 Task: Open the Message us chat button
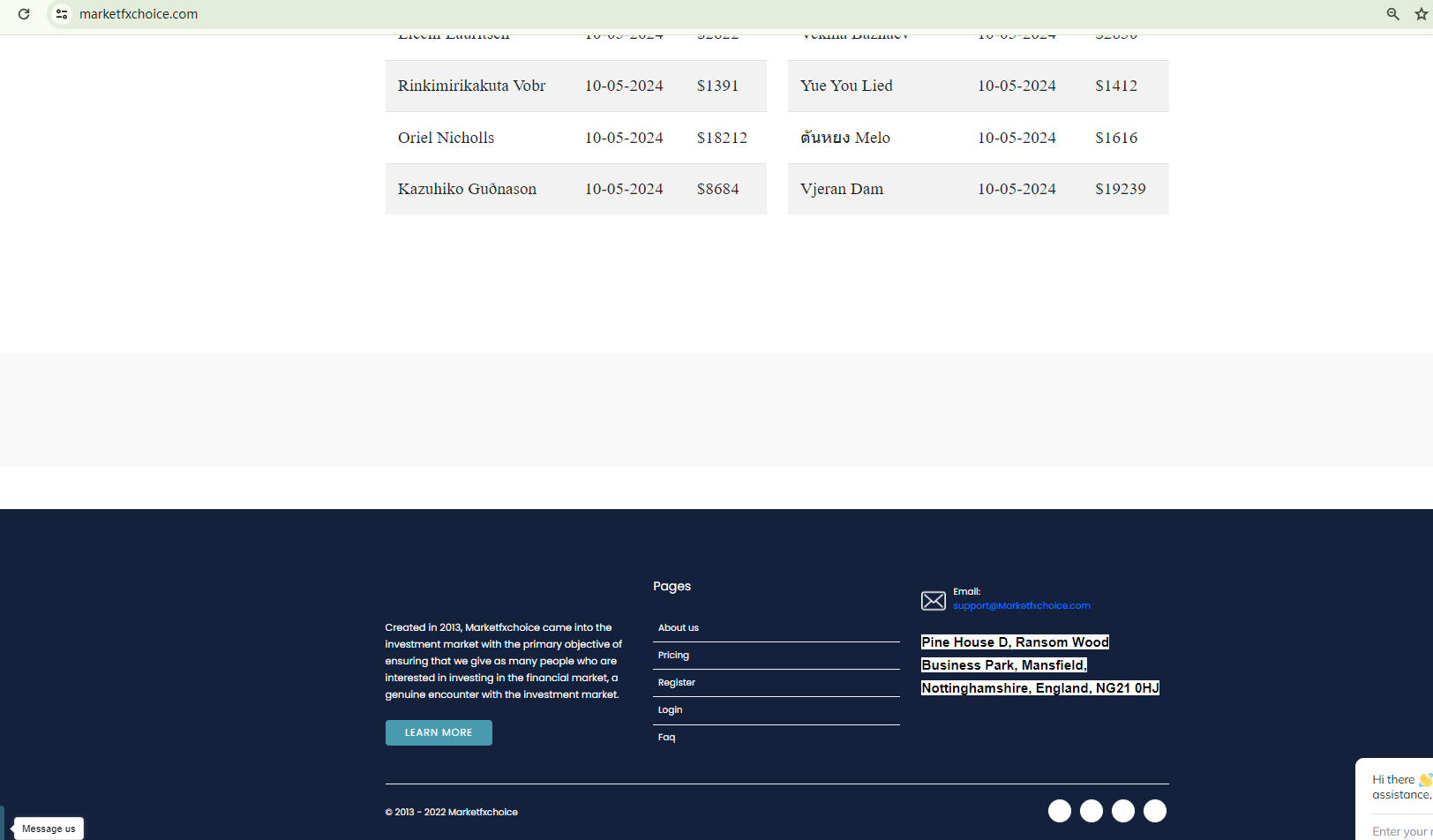click(x=49, y=829)
